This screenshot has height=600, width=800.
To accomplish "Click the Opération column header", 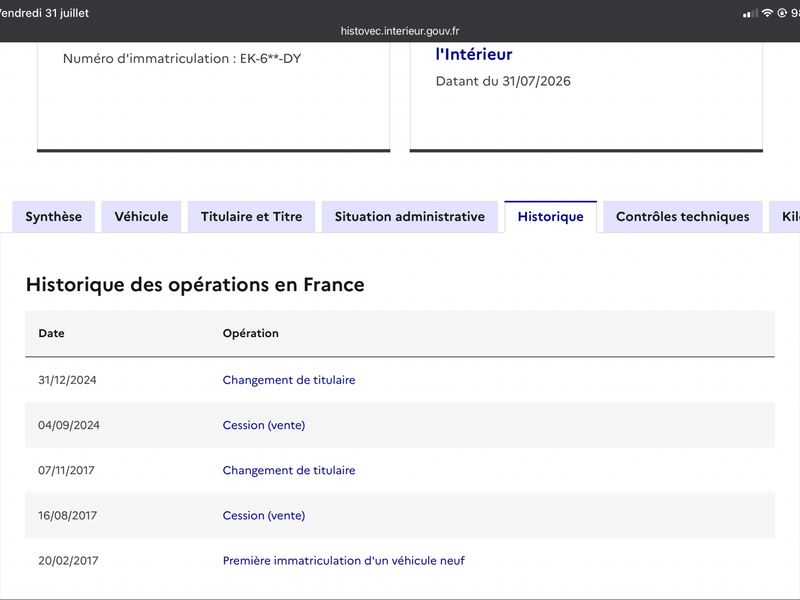I will [x=251, y=333].
